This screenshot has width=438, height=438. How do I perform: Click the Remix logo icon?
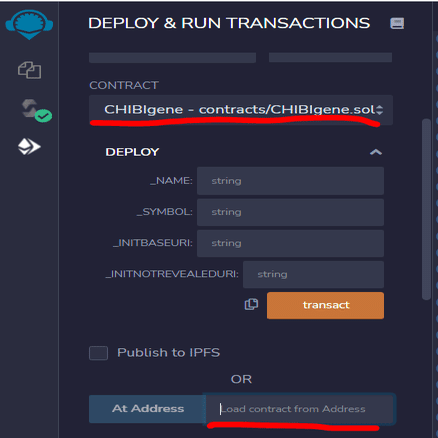click(29, 24)
